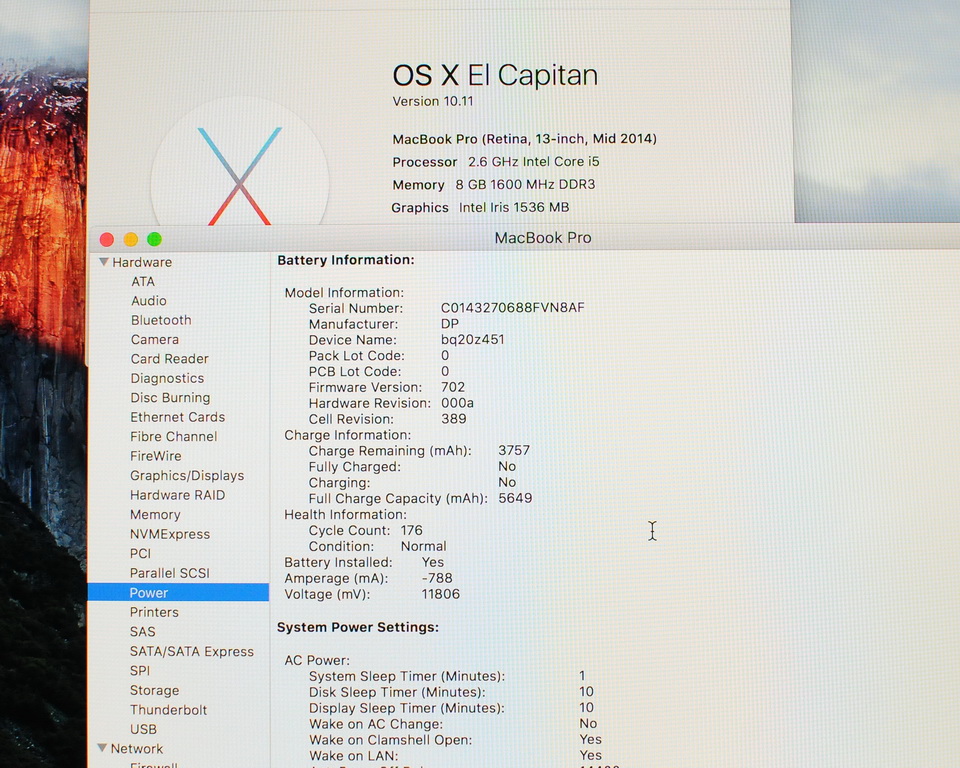This screenshot has height=768, width=960.
Task: Click Version 10.11 text
Action: (x=433, y=101)
